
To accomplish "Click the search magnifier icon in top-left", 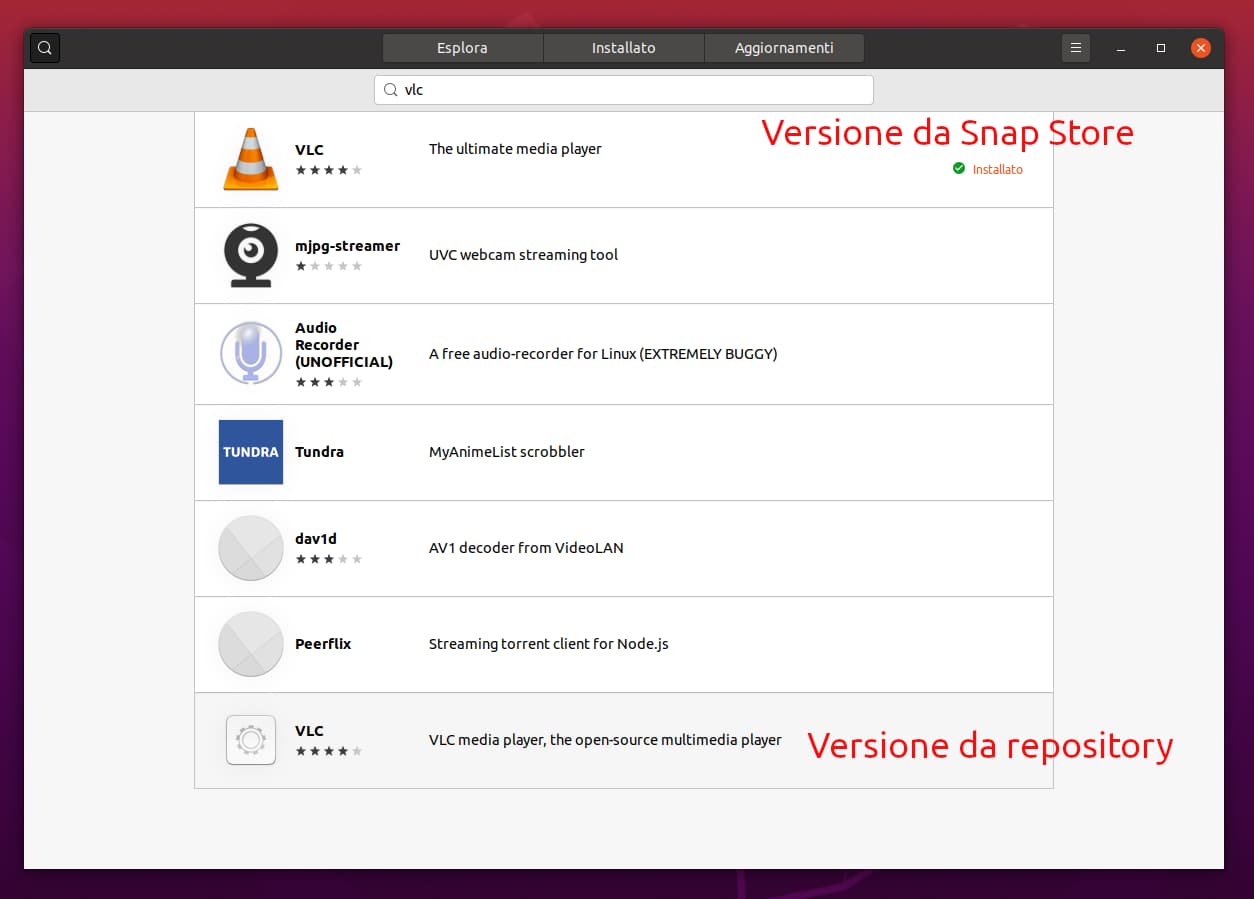I will [x=44, y=47].
